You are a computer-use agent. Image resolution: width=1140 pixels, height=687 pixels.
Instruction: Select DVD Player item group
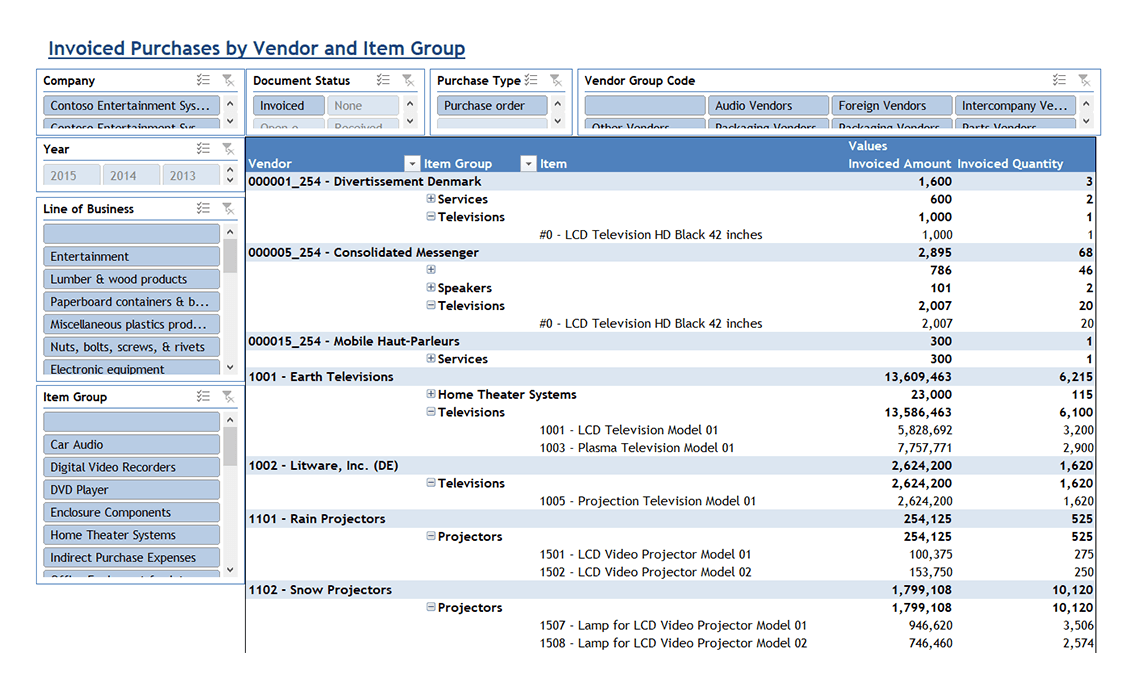coord(132,489)
